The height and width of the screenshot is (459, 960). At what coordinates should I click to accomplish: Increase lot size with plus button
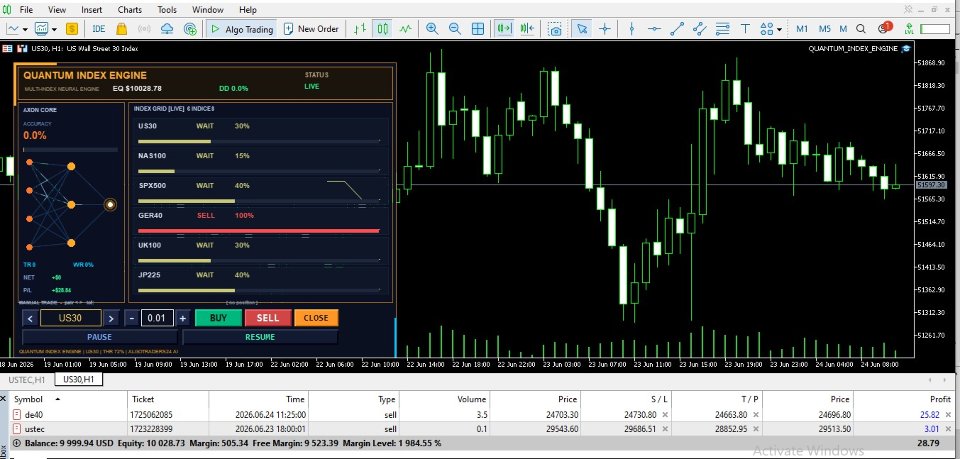tap(182, 318)
